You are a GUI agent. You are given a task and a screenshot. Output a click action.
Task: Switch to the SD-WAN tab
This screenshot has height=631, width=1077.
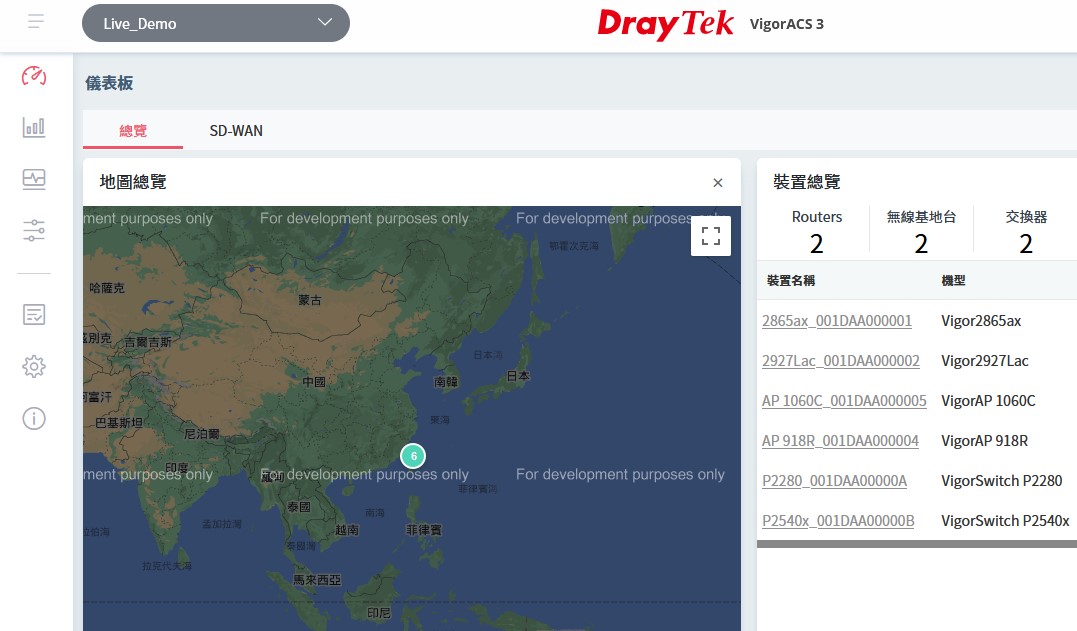click(236, 131)
